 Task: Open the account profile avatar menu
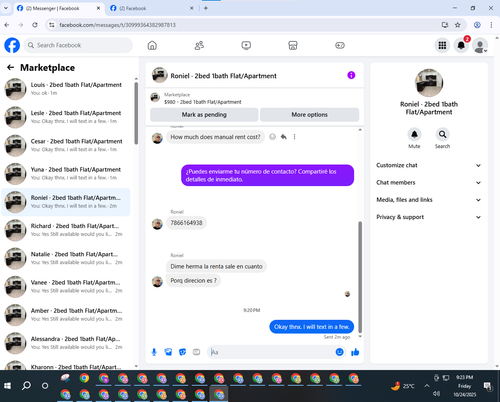(480, 46)
